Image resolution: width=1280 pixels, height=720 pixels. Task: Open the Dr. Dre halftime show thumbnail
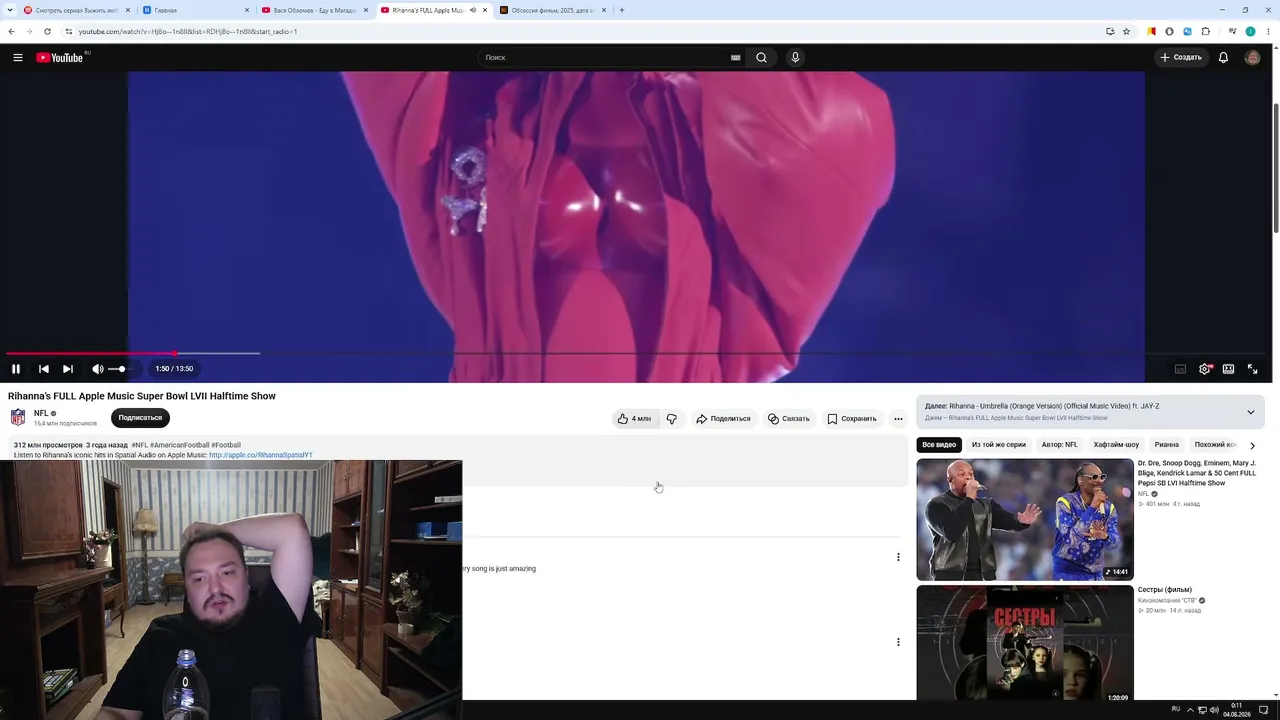pos(1025,519)
